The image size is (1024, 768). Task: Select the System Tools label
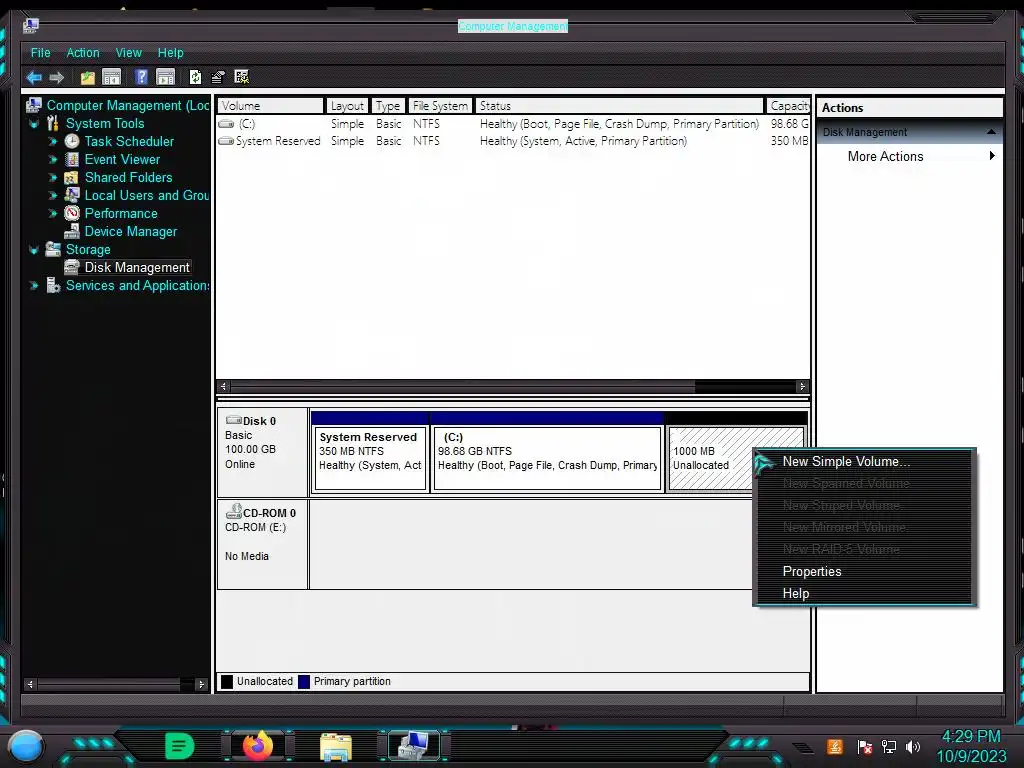(104, 123)
